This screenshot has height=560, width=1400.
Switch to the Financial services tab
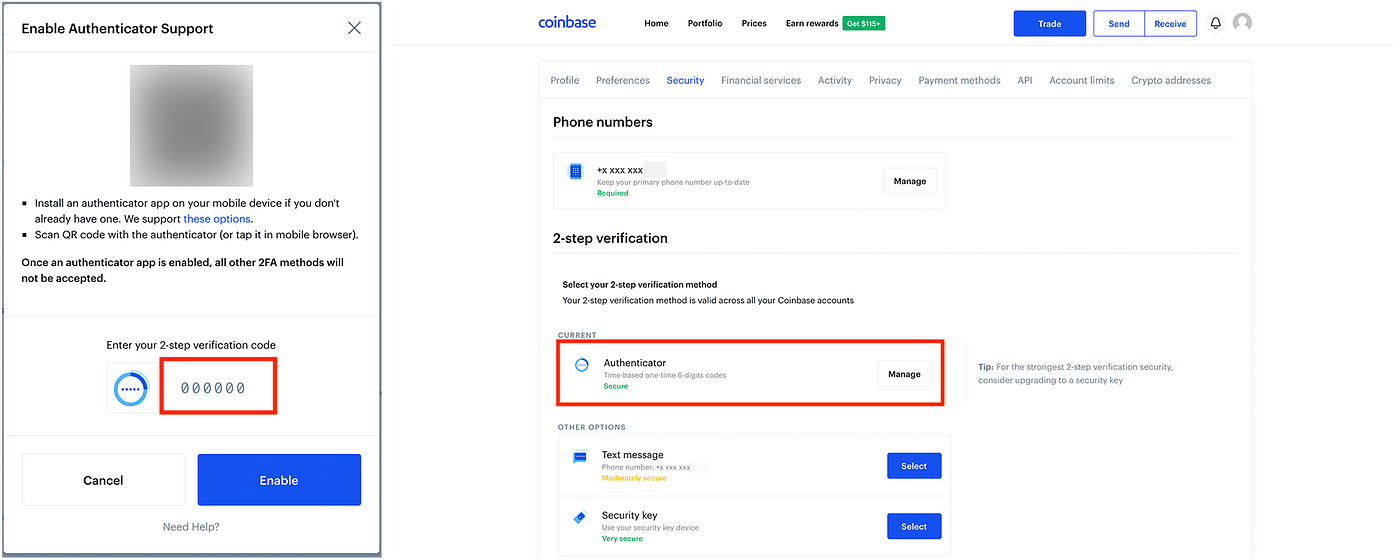(x=761, y=80)
